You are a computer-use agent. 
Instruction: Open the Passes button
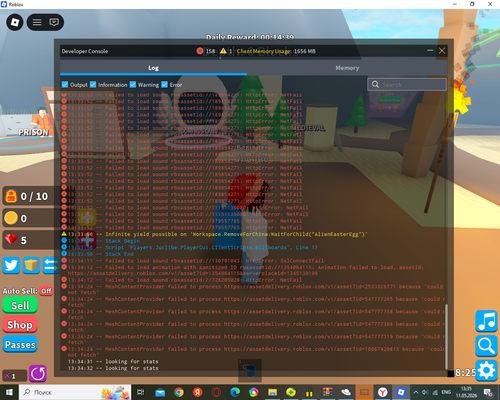pos(20,344)
